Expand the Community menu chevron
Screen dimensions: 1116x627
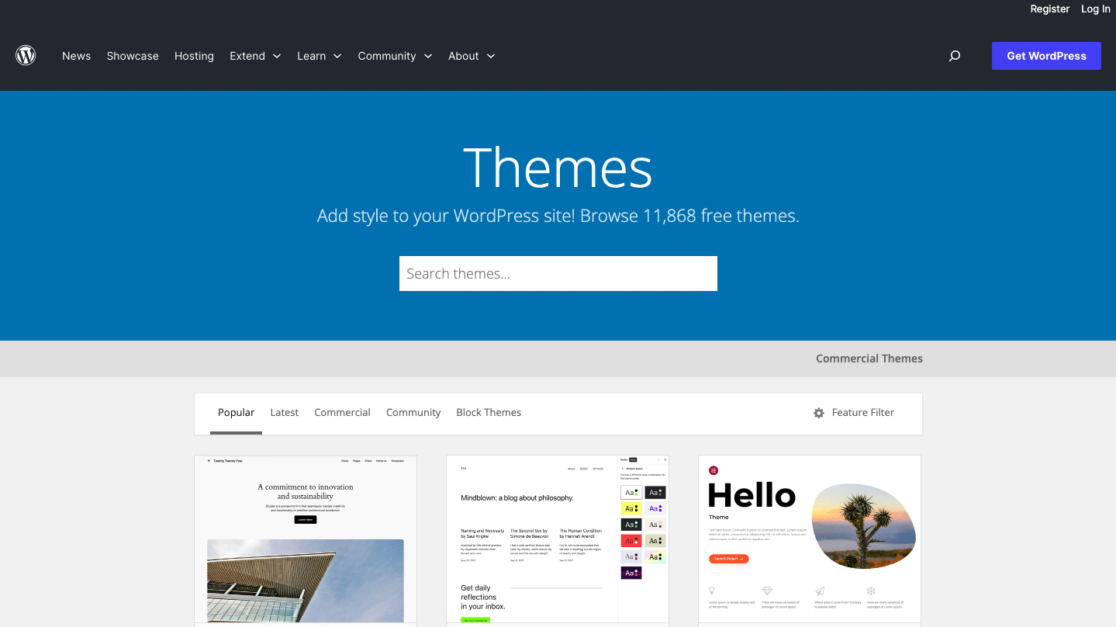click(428, 56)
